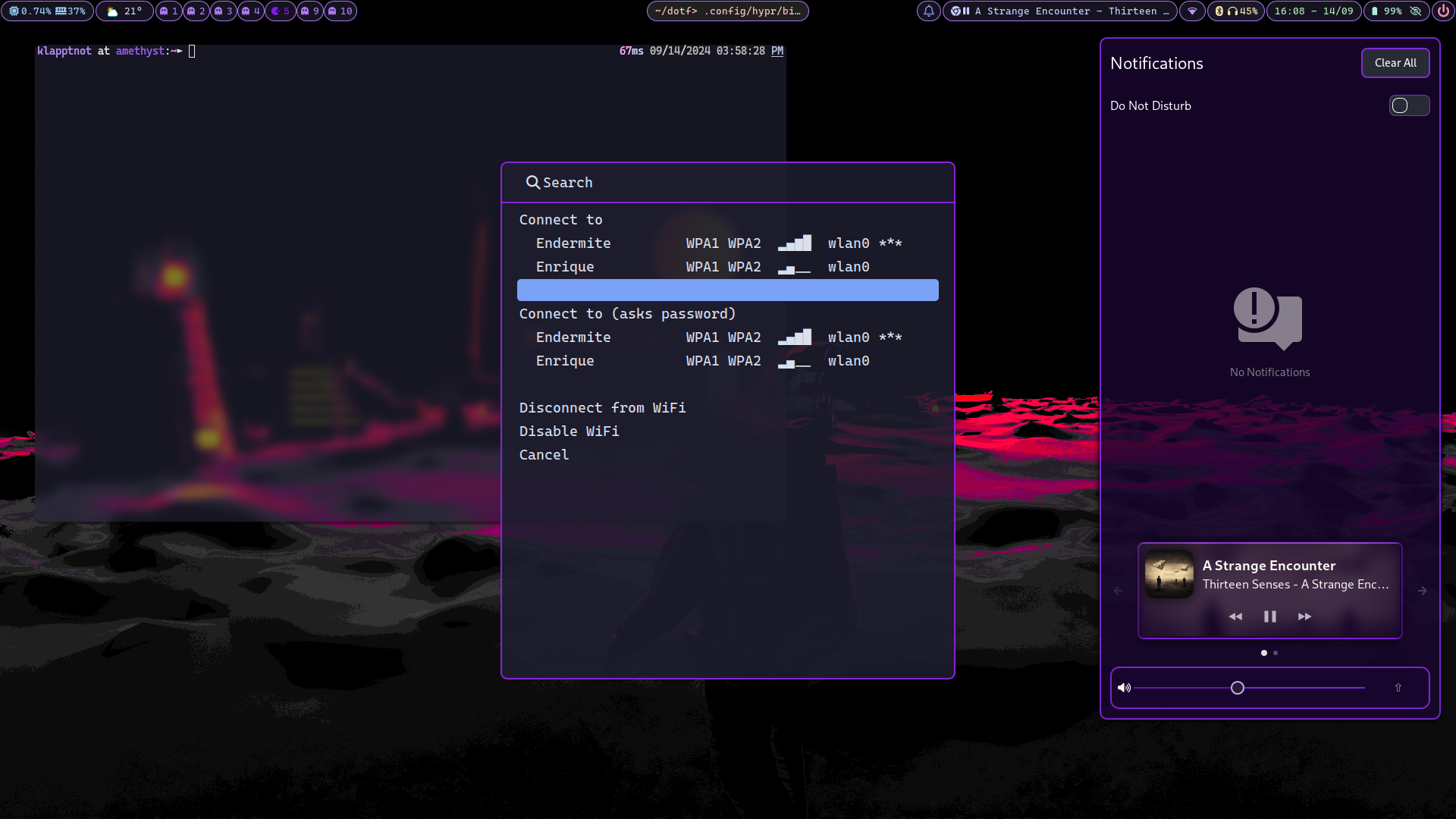Select Disable WiFi entry
The height and width of the screenshot is (819, 1456).
[x=569, y=431]
